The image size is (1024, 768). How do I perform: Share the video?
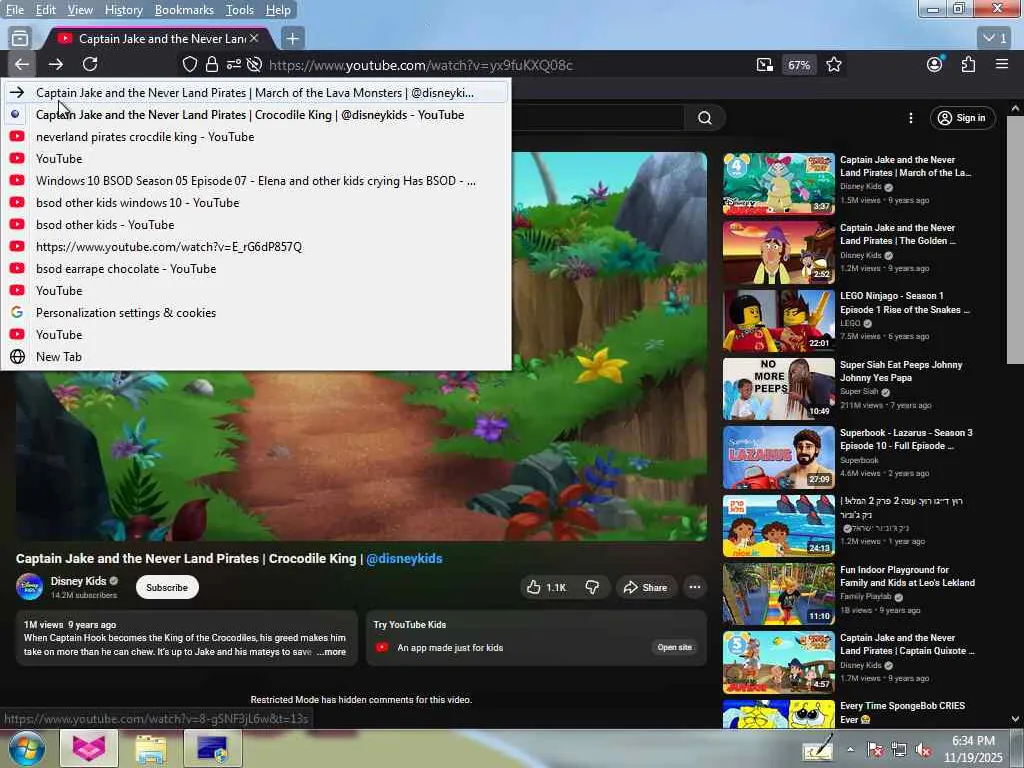coord(645,587)
